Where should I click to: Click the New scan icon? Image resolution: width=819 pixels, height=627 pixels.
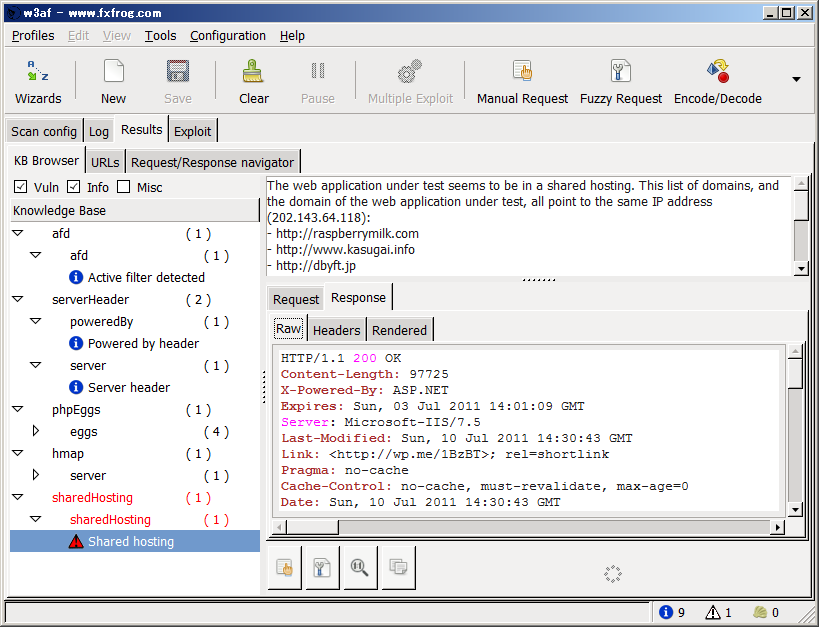coord(113,72)
